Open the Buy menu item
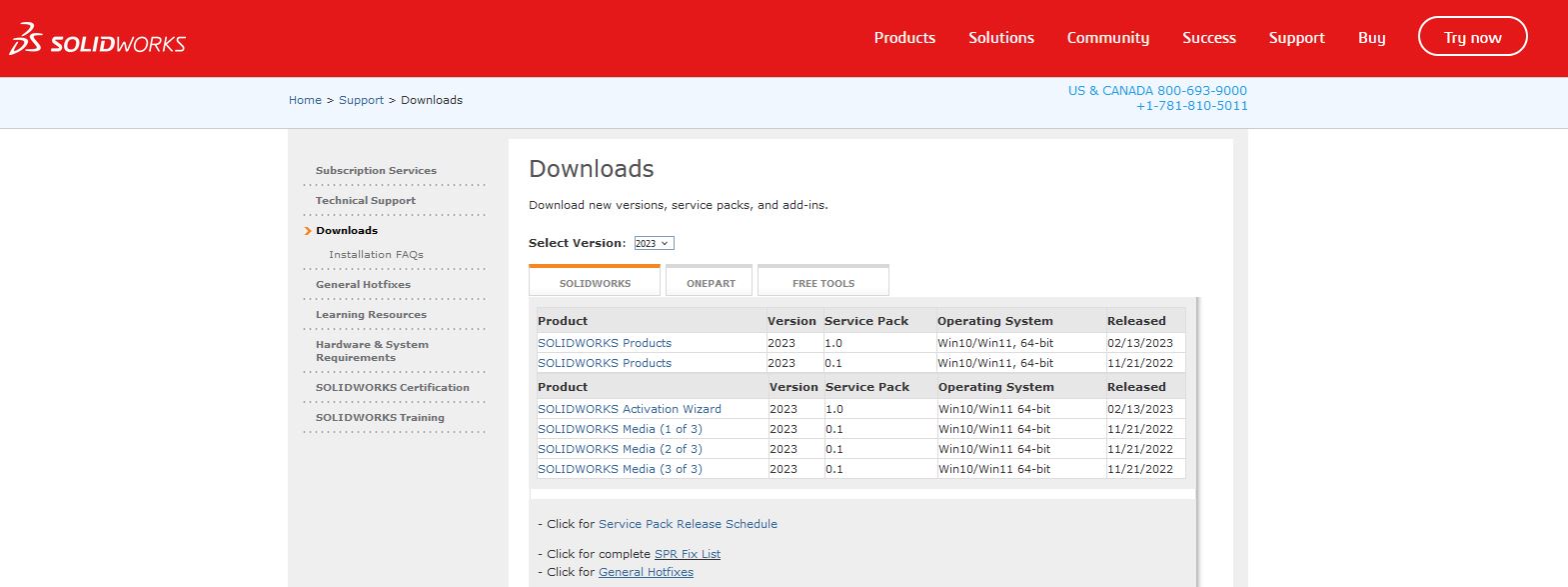1568x587 pixels. tap(1371, 38)
